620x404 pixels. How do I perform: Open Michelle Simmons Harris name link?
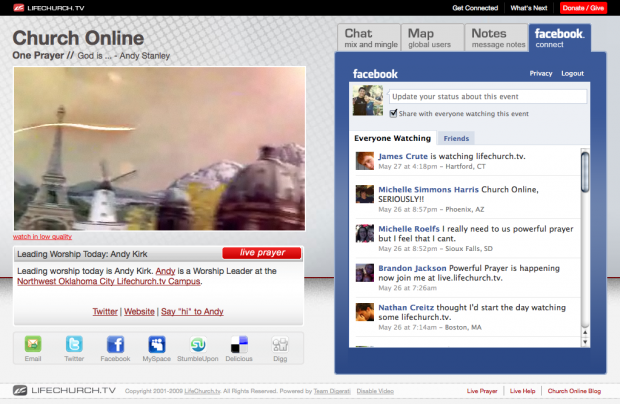pos(429,189)
